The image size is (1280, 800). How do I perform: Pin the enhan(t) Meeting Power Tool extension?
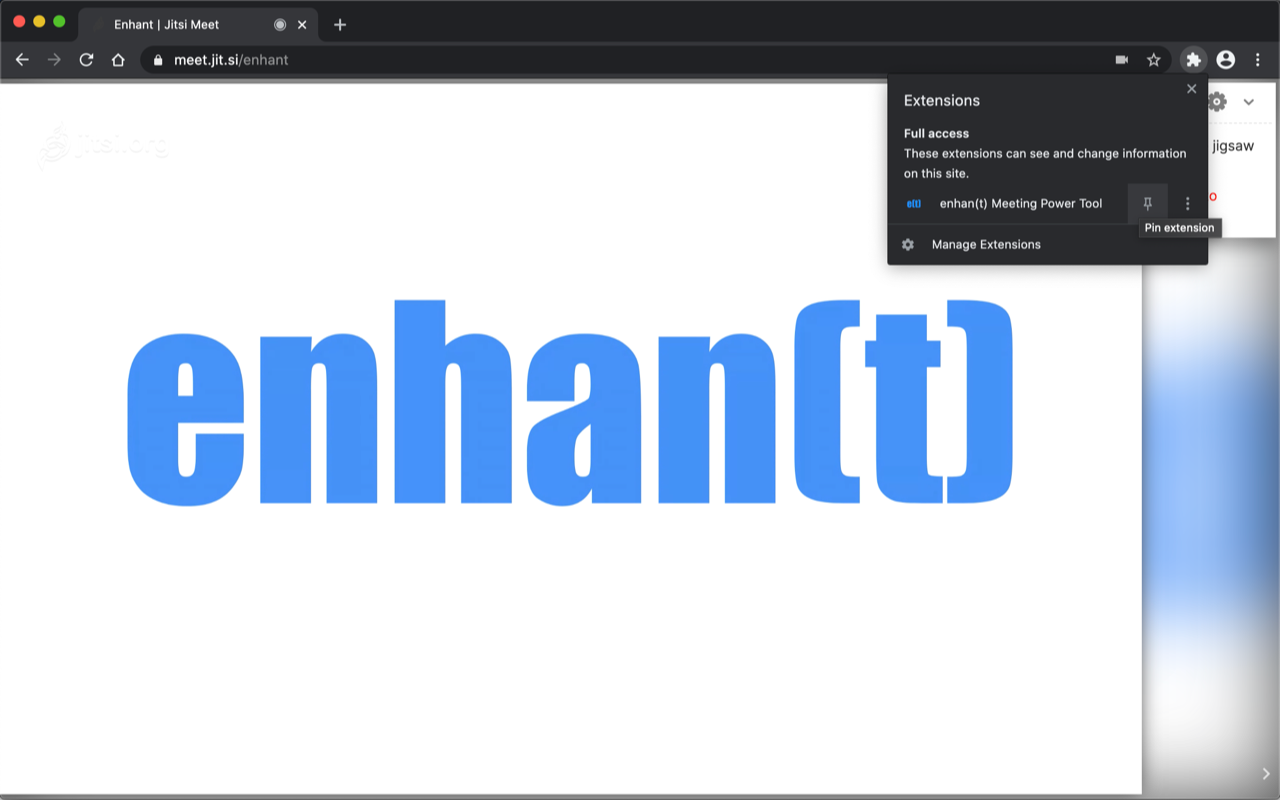[1147, 204]
